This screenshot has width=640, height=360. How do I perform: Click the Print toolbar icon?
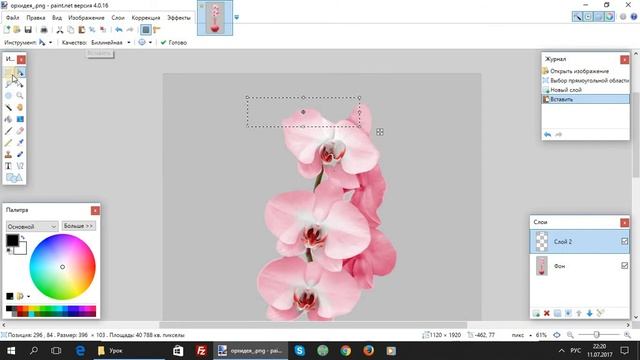[x=44, y=30]
